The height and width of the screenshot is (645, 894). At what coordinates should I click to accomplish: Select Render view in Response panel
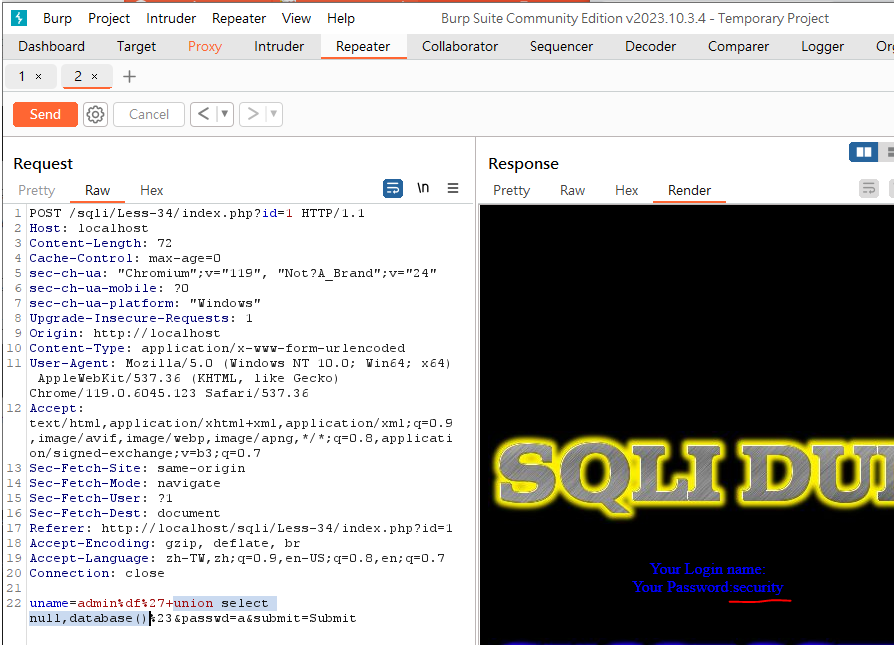coord(689,190)
